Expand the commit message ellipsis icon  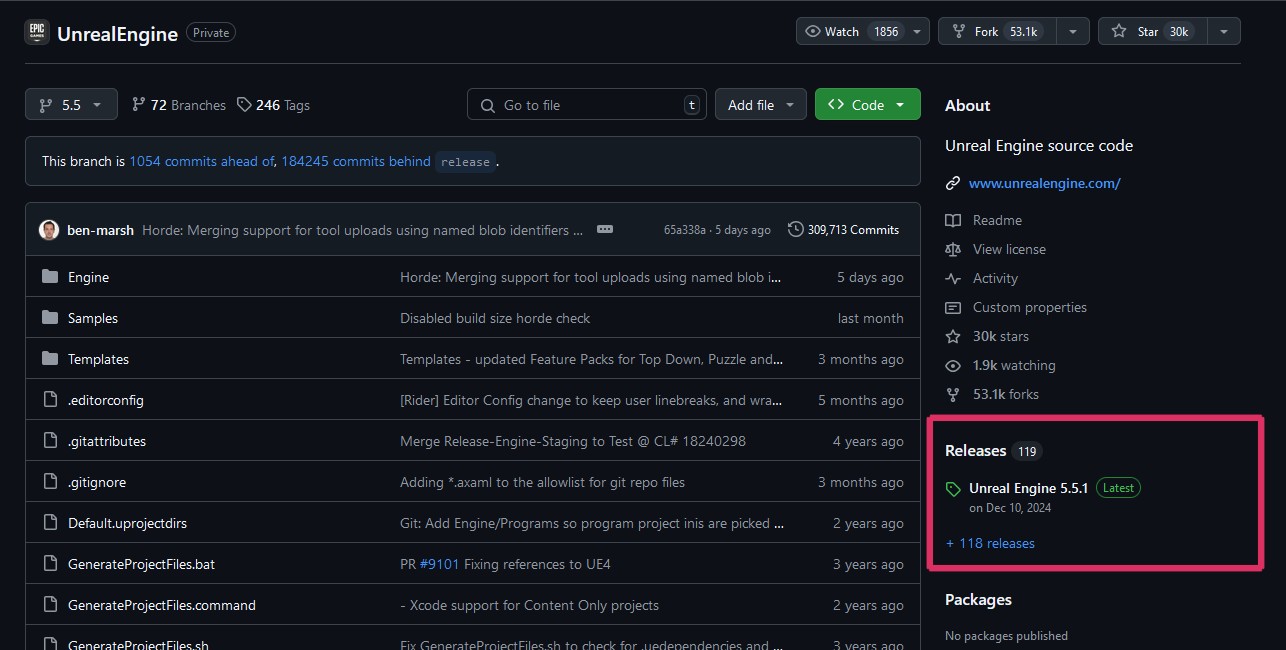tap(604, 229)
